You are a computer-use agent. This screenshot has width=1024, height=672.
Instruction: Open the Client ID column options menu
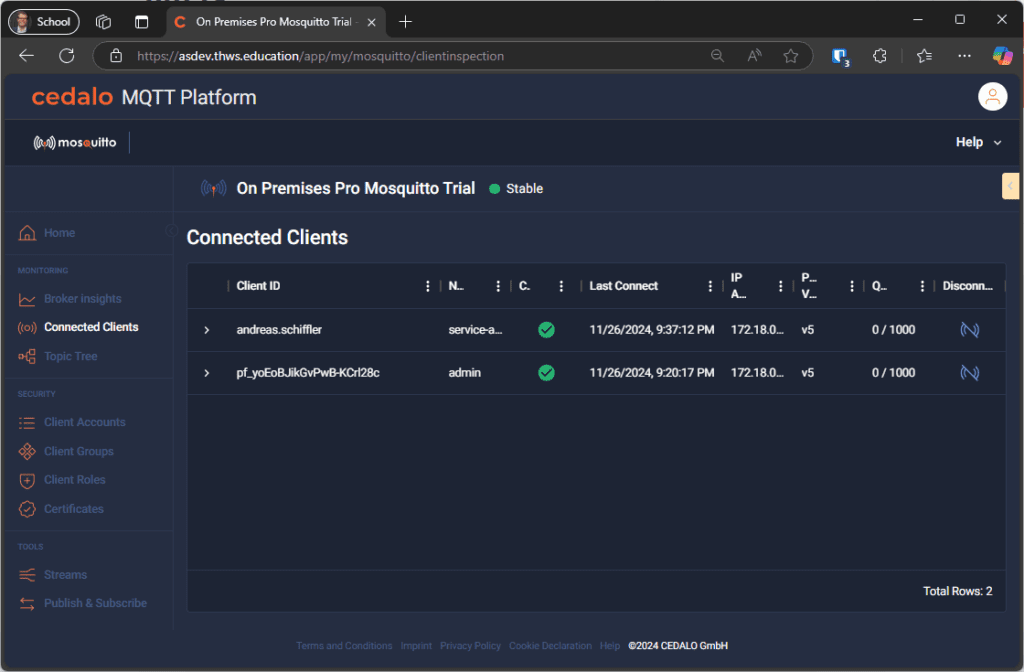[428, 285]
